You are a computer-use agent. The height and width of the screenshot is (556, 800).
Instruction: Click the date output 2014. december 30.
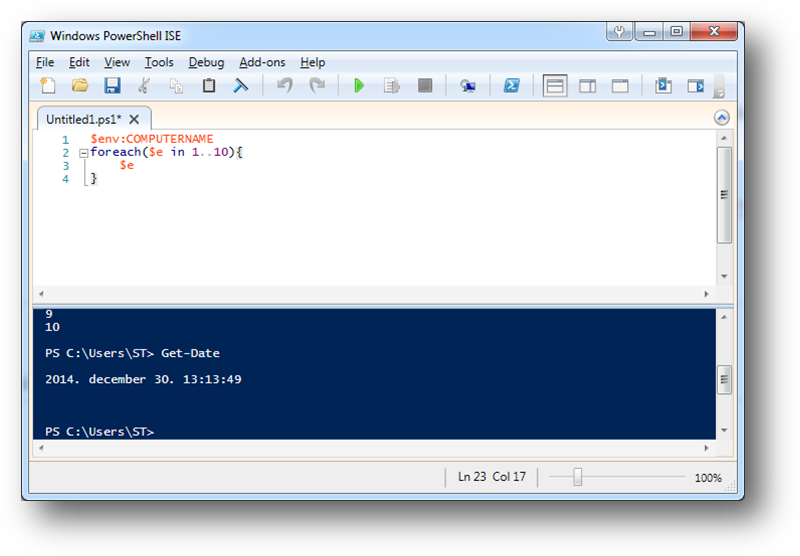pos(143,379)
